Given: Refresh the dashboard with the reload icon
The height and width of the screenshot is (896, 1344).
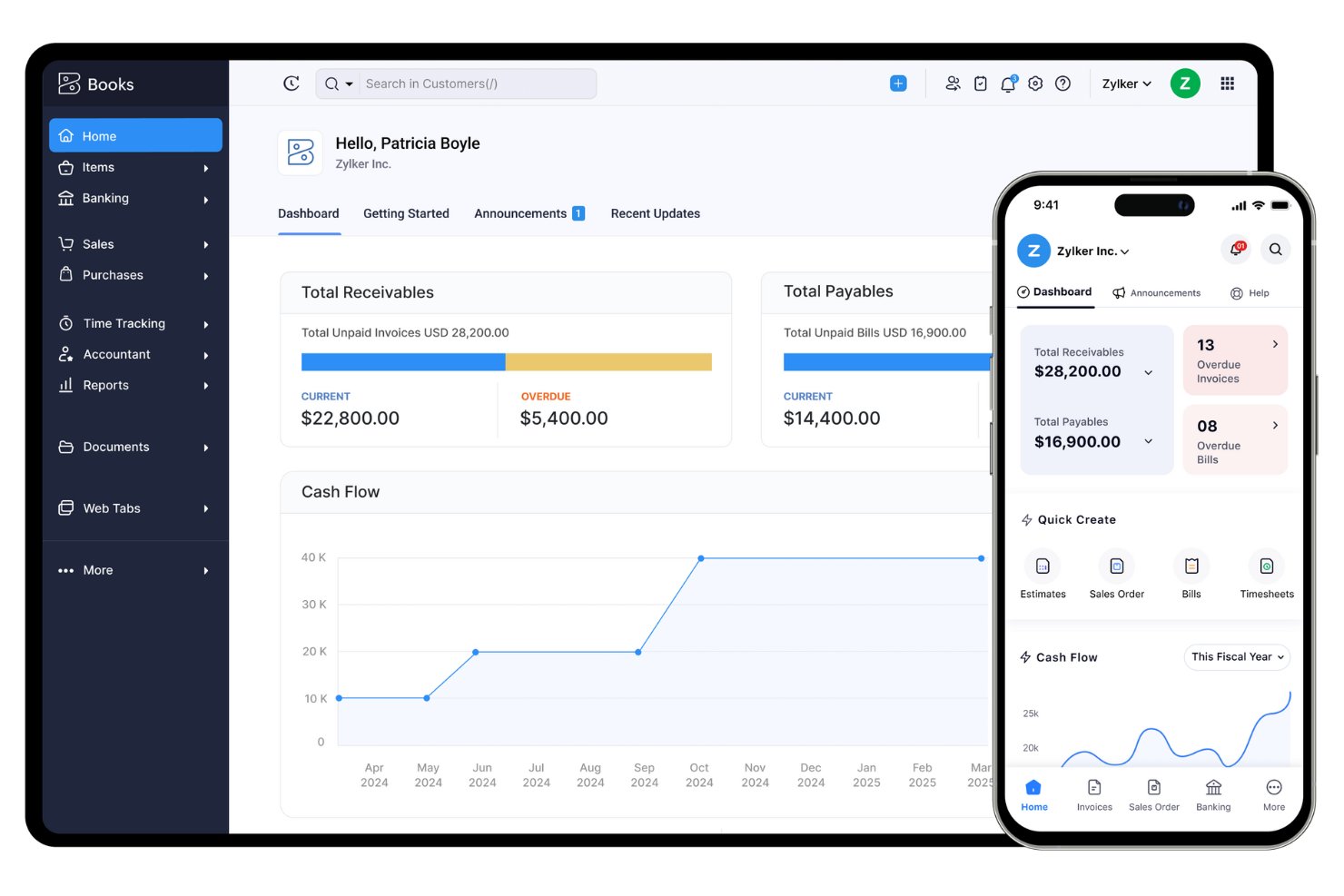Looking at the screenshot, I should point(291,83).
